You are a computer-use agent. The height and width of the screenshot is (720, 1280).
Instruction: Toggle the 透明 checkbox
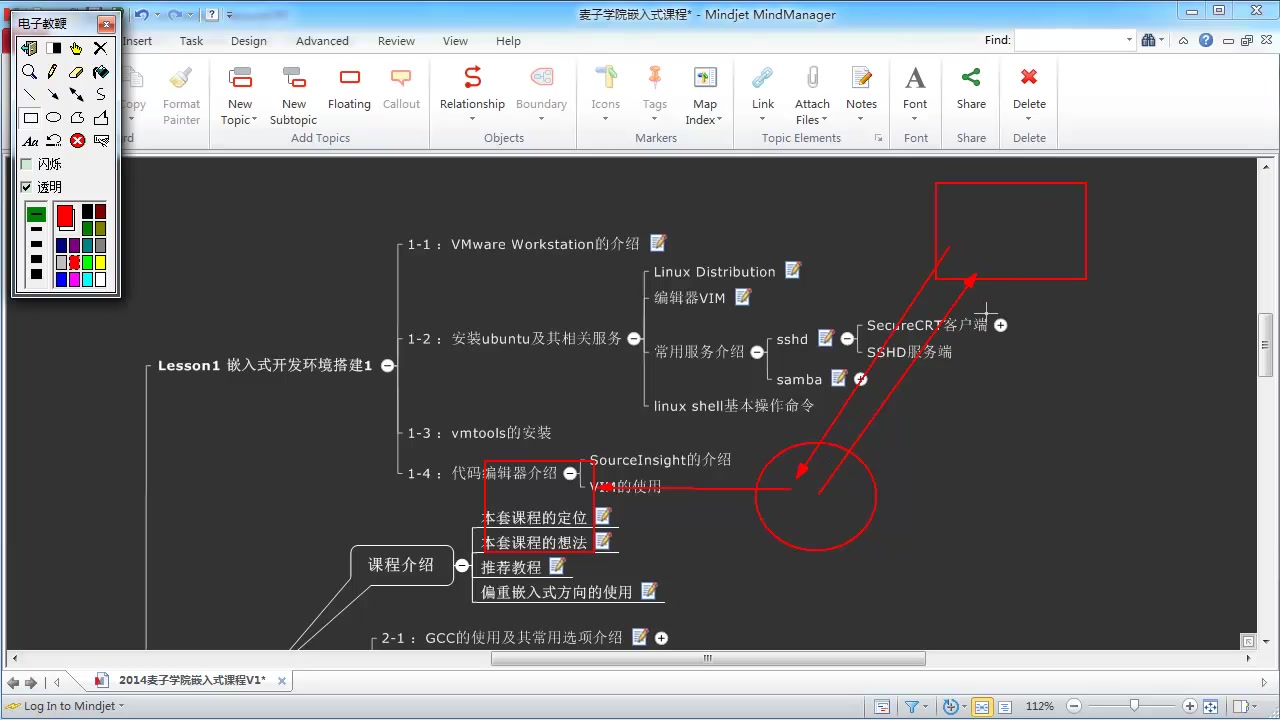26,187
